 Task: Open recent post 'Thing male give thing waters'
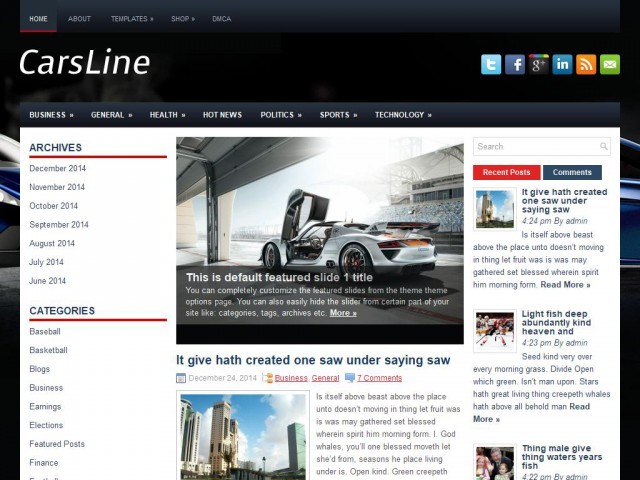click(x=562, y=457)
